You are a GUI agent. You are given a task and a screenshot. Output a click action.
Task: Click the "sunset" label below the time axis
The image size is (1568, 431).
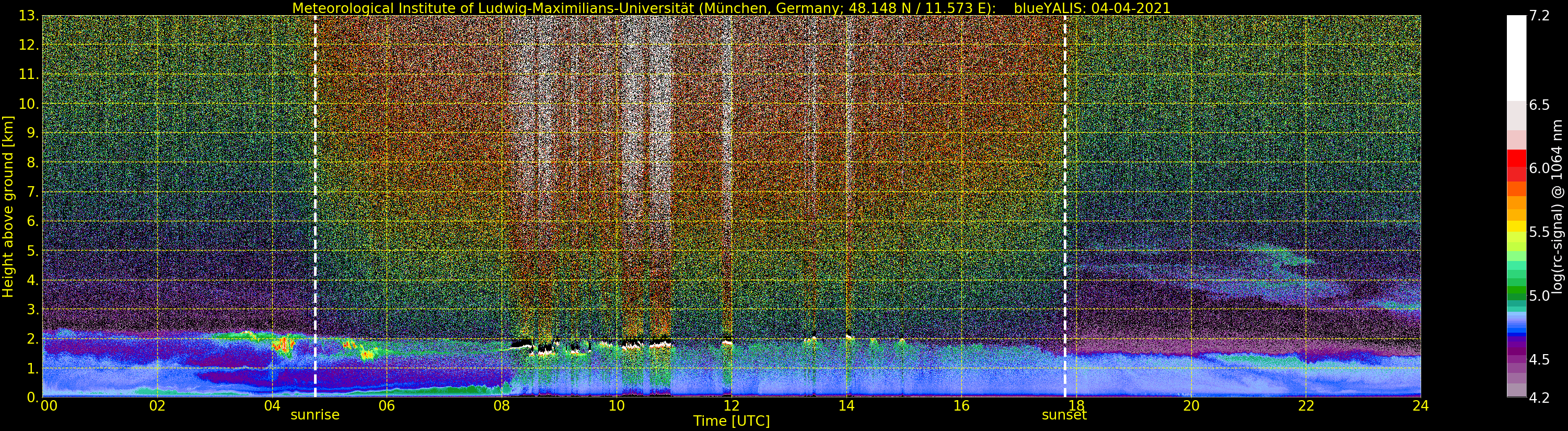[1064, 415]
